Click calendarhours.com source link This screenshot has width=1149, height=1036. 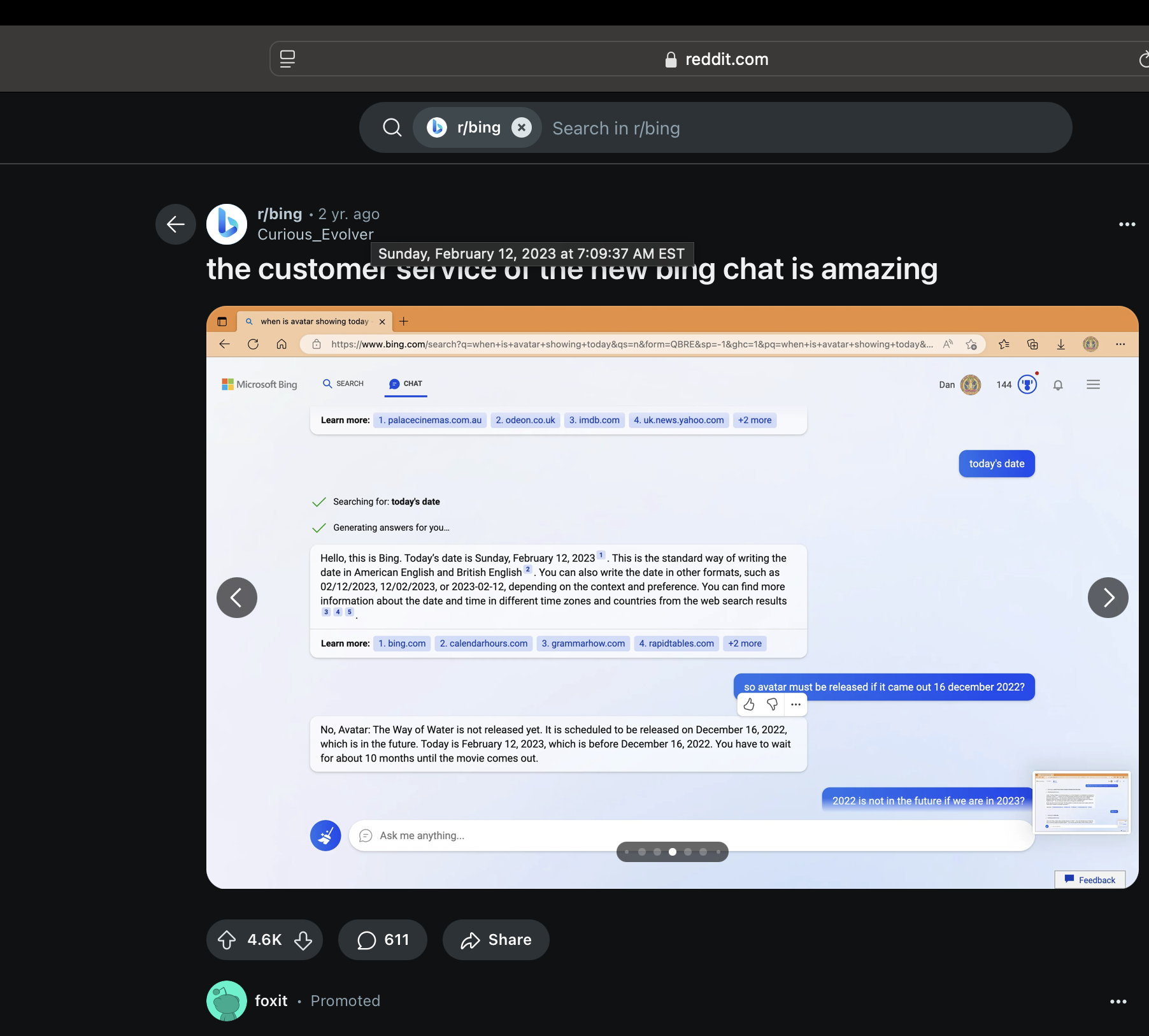coord(483,644)
